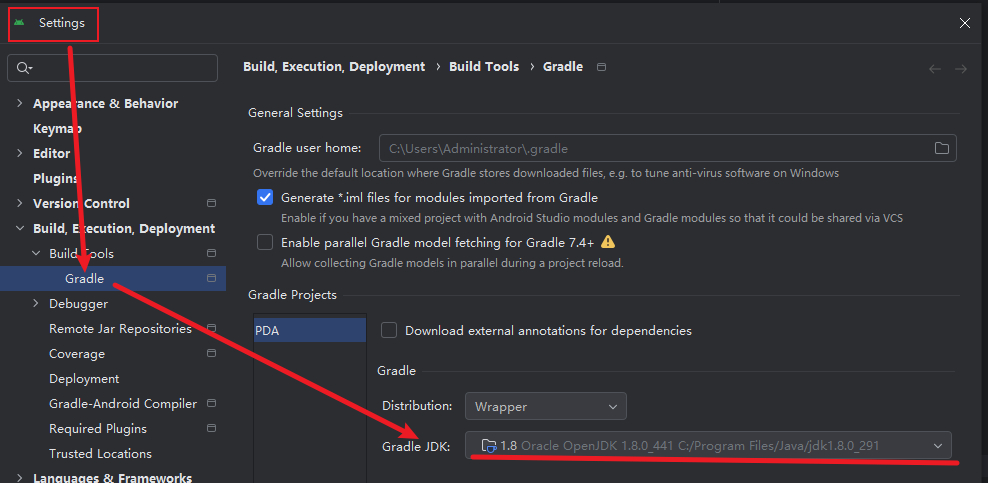Open Deployment settings page

[x=84, y=378]
